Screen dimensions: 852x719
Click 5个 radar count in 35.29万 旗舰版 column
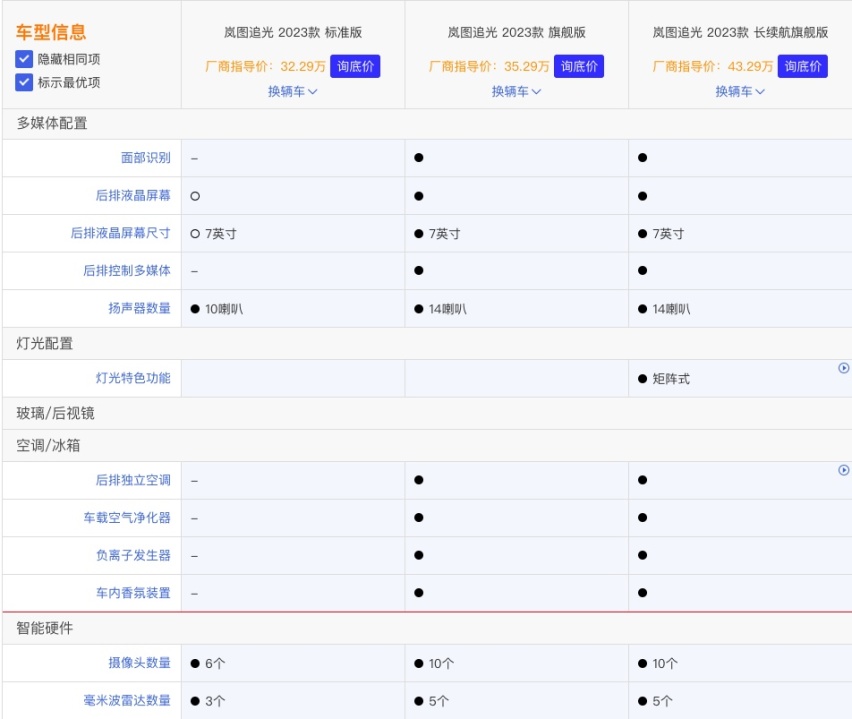(439, 701)
